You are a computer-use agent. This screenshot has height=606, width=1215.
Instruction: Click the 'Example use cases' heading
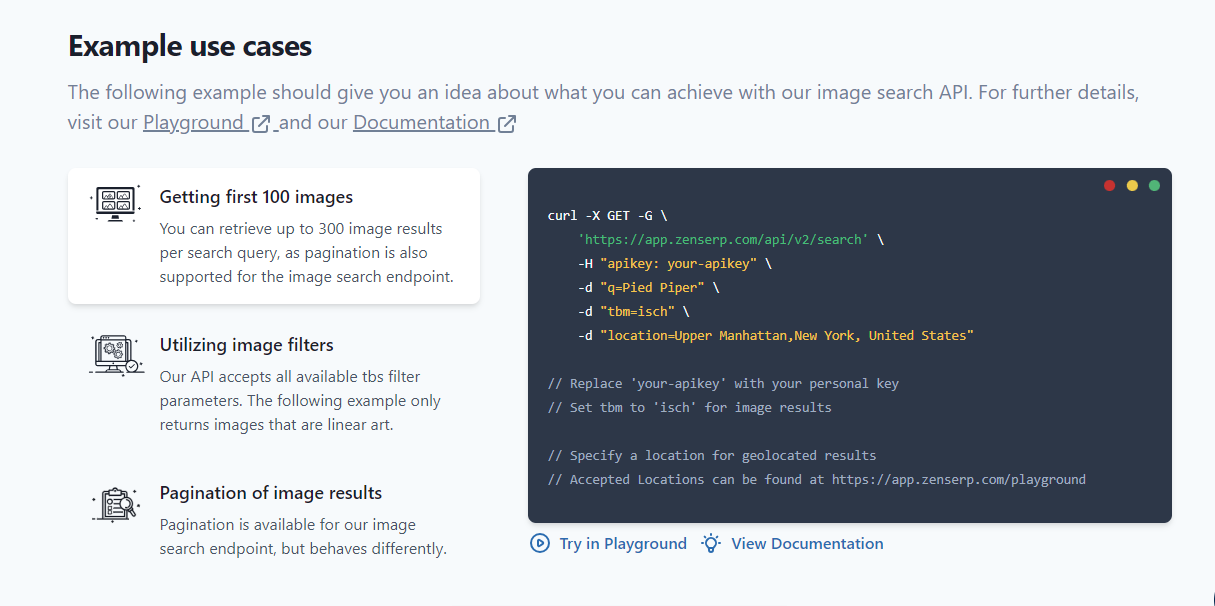[190, 46]
